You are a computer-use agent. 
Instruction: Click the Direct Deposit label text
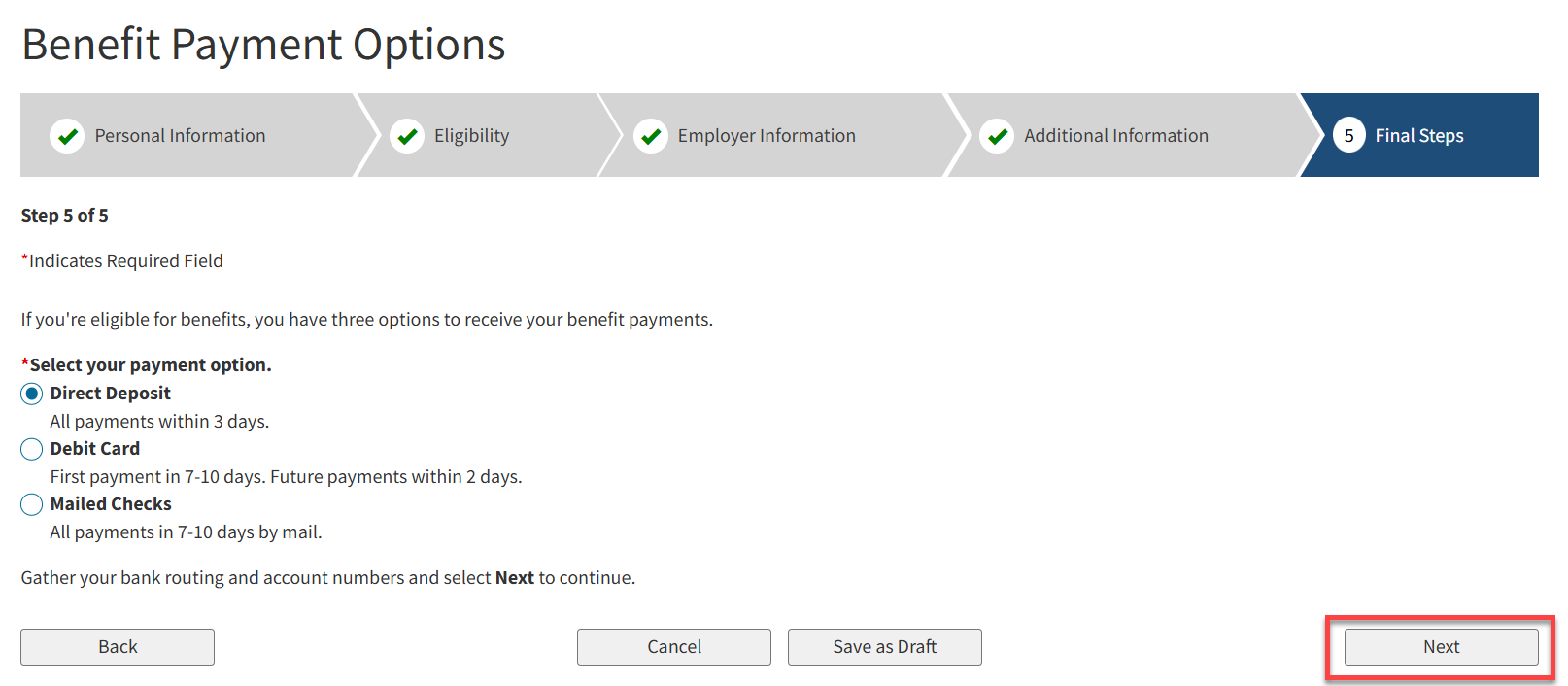click(111, 394)
